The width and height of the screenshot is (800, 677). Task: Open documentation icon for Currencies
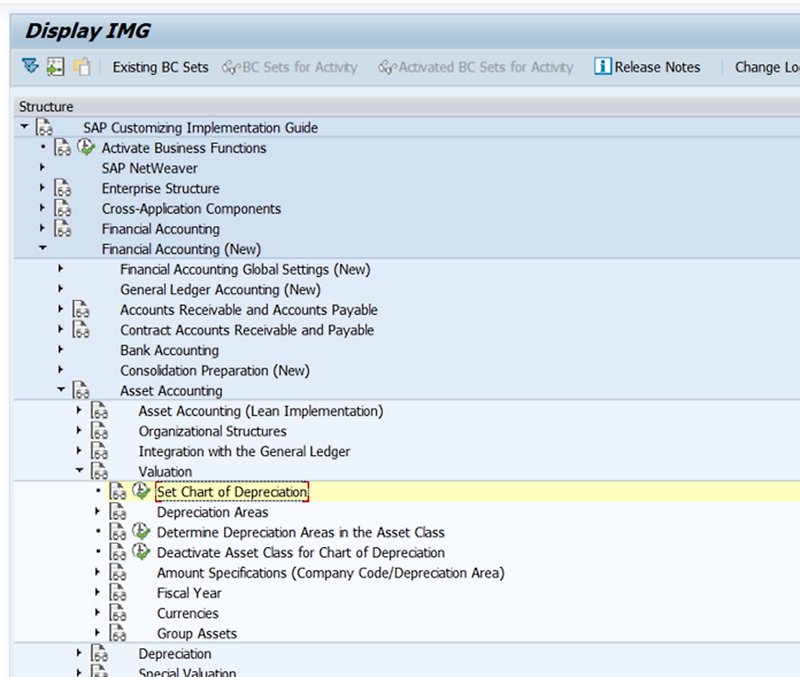pyautogui.click(x=118, y=613)
